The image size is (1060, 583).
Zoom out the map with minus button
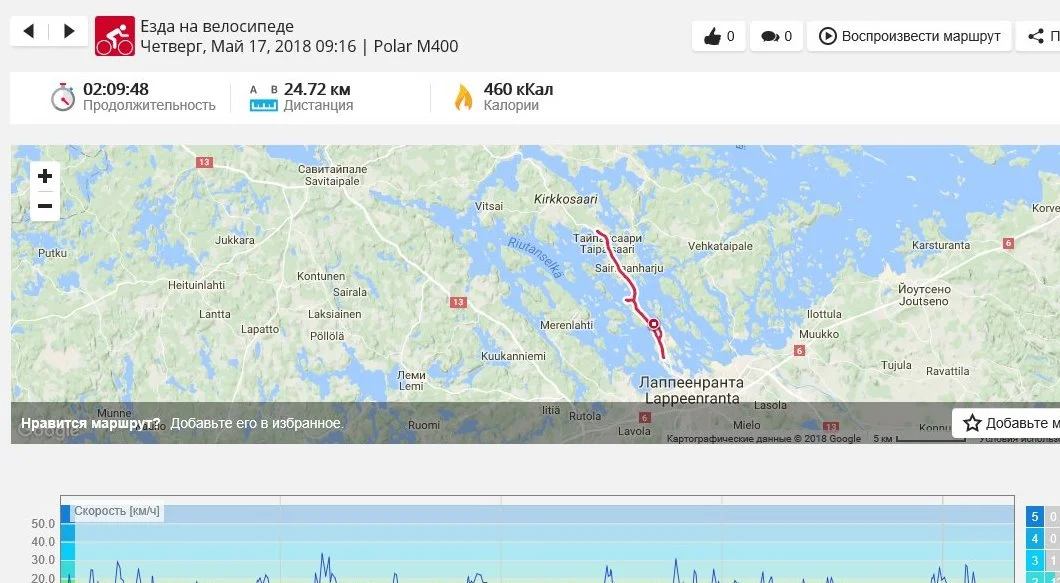point(45,206)
